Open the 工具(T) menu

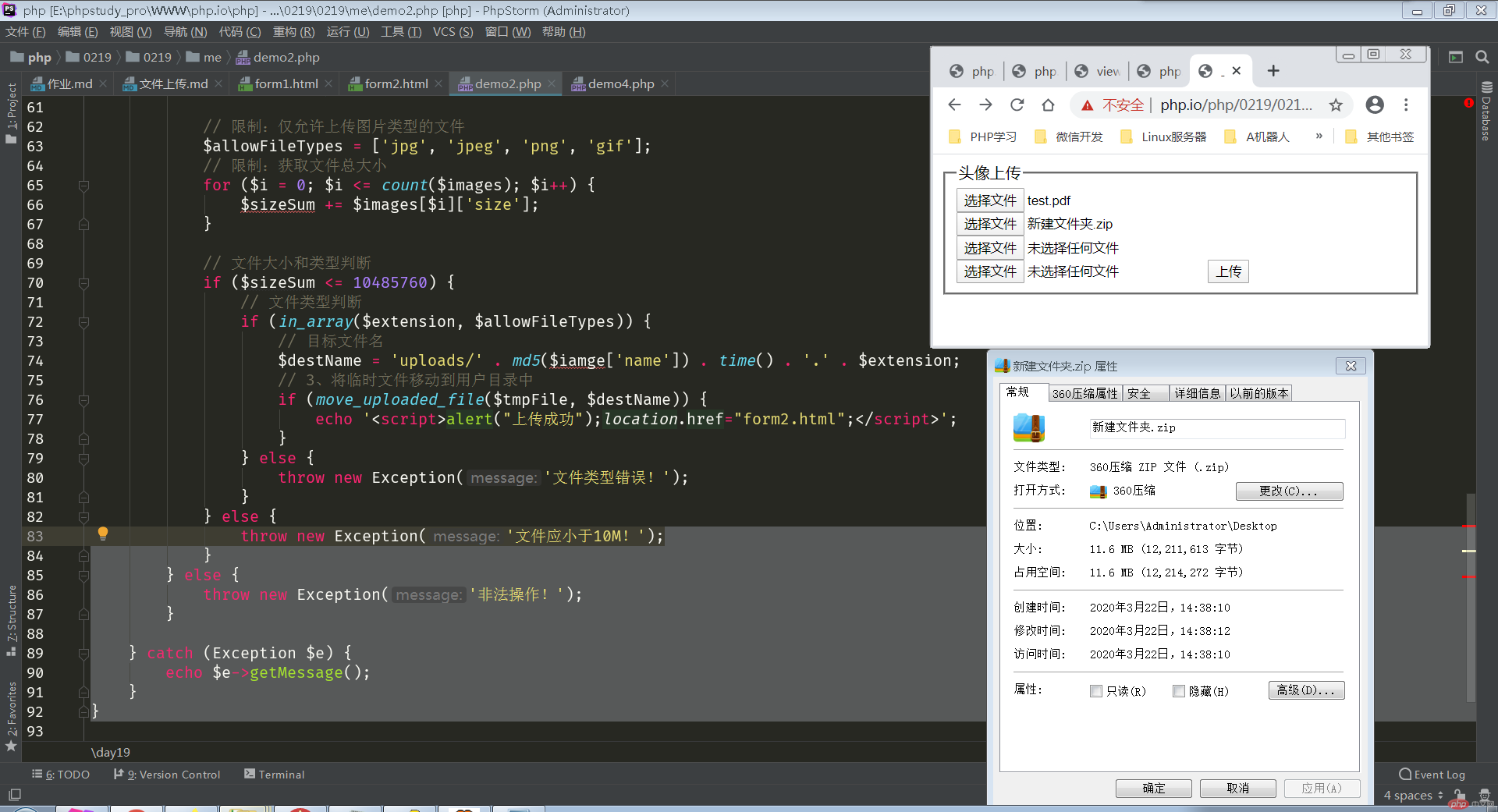pyautogui.click(x=400, y=32)
